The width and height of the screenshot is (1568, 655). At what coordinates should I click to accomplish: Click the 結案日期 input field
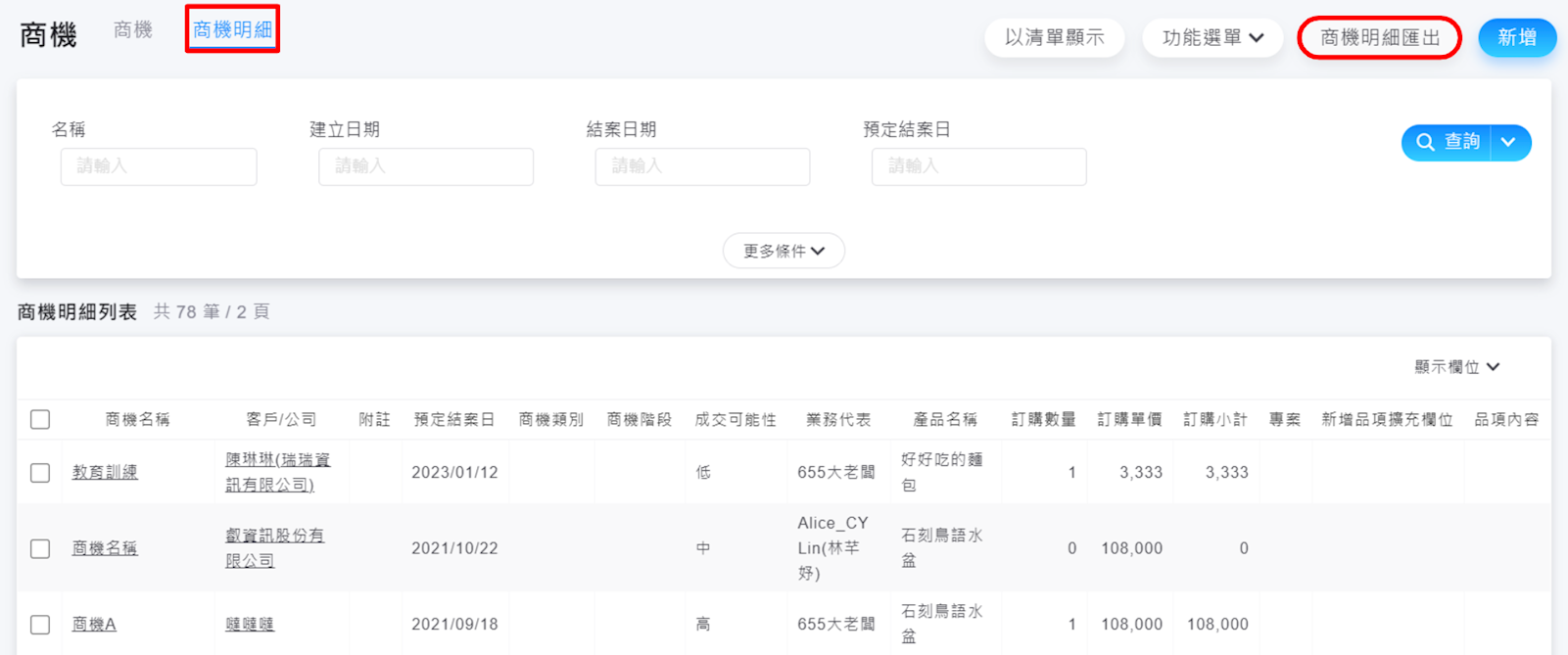pyautogui.click(x=702, y=166)
